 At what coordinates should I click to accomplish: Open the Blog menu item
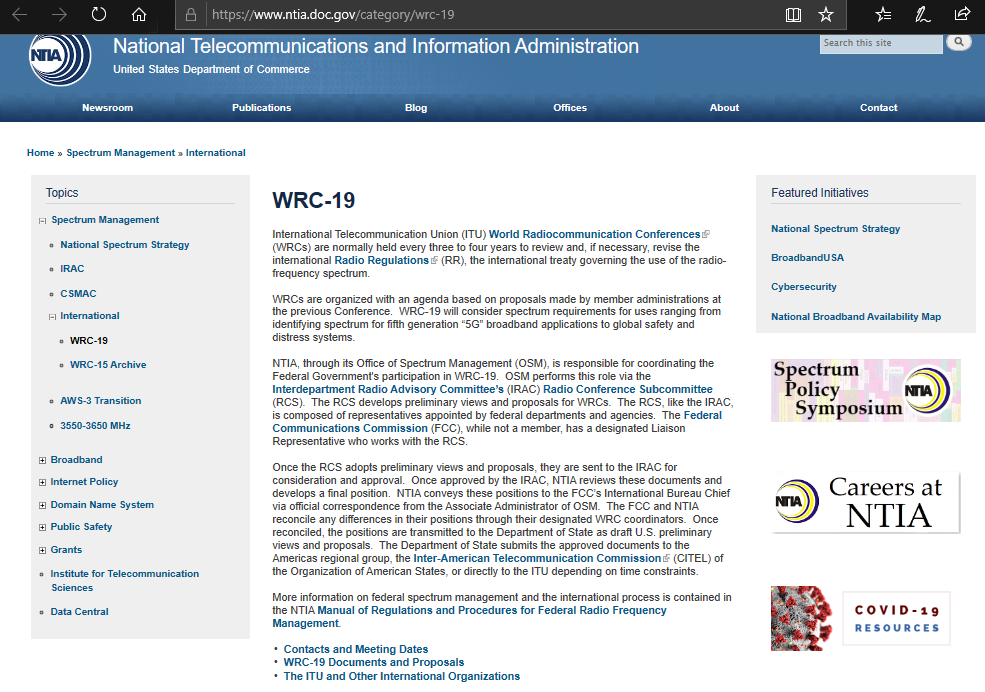(416, 107)
